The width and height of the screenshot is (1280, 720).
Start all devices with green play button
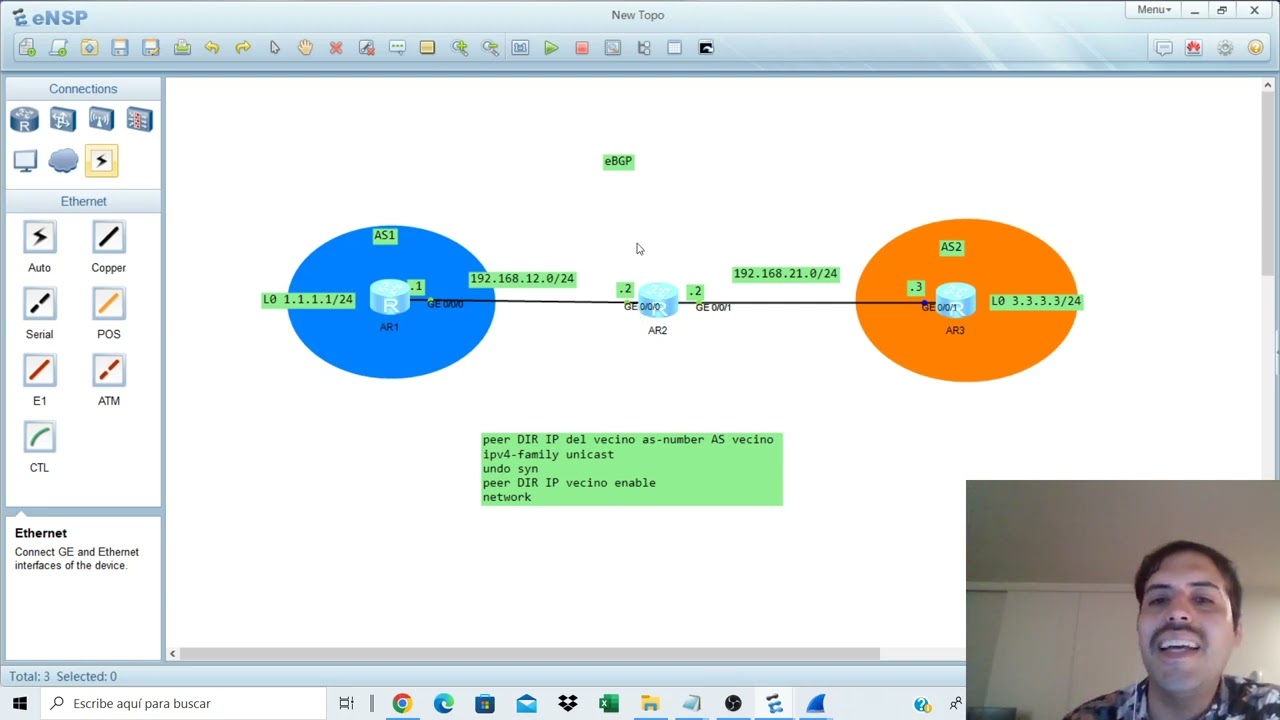click(551, 48)
